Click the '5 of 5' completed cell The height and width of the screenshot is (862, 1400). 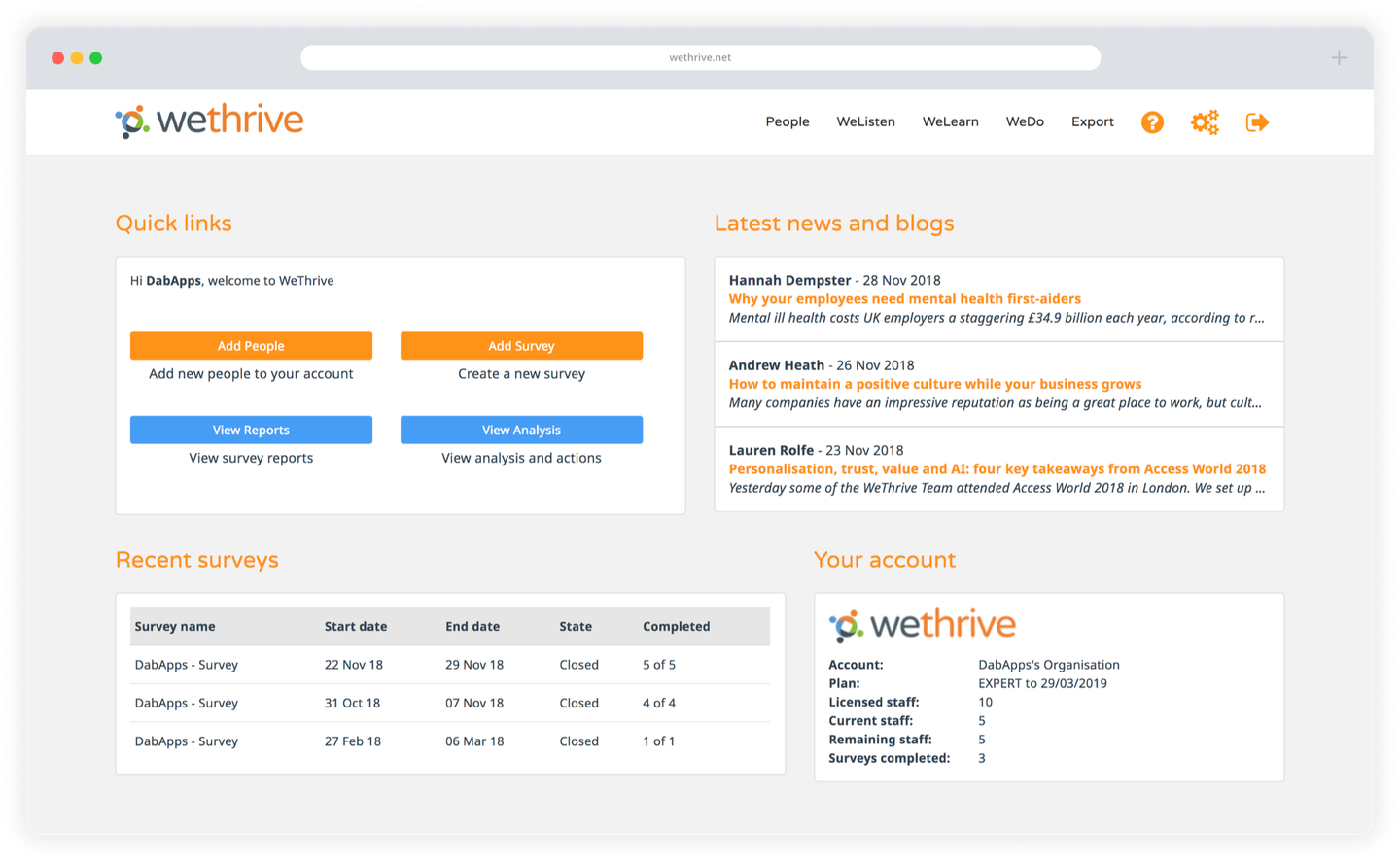659,665
